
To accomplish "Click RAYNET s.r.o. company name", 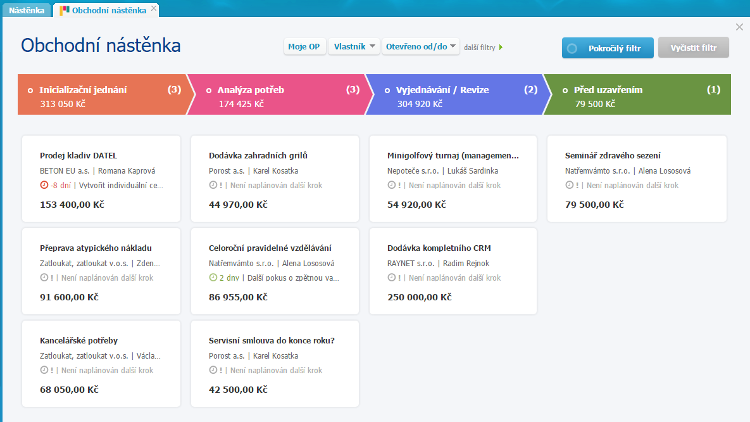I will click(x=410, y=263).
